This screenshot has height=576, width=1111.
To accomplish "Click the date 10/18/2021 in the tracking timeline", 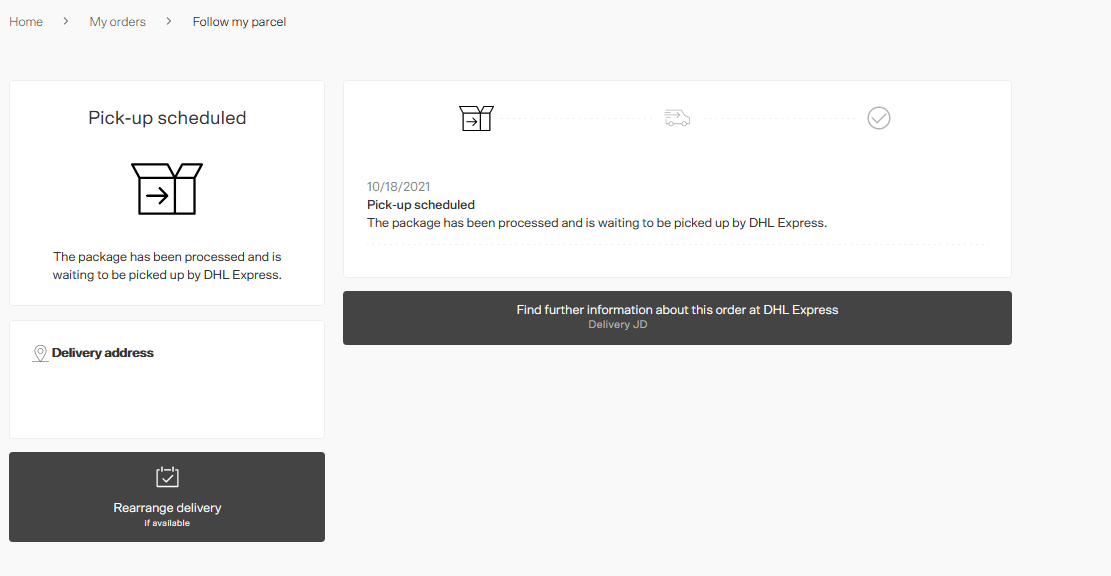I will click(x=398, y=186).
